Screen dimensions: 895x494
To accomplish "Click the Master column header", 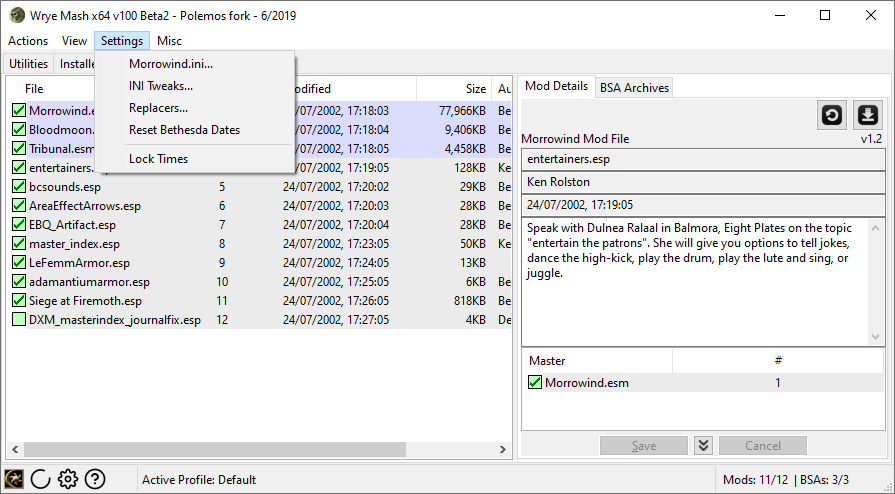I will click(597, 361).
